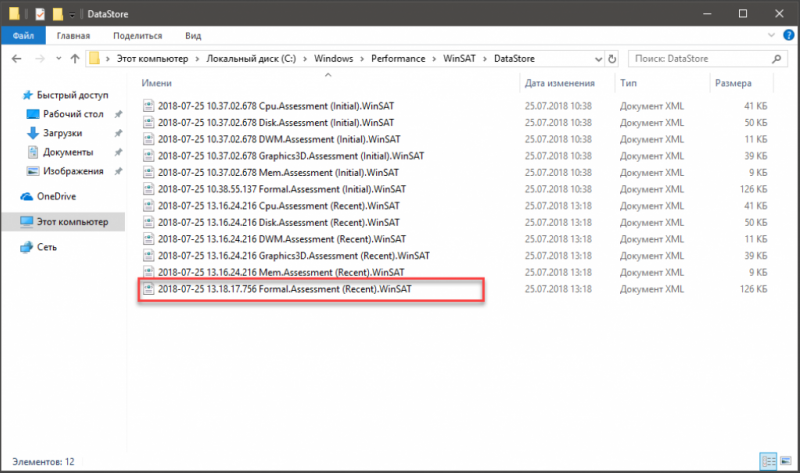Select Cpu.Assessment (Initial).WinSAT file icon

click(148, 106)
